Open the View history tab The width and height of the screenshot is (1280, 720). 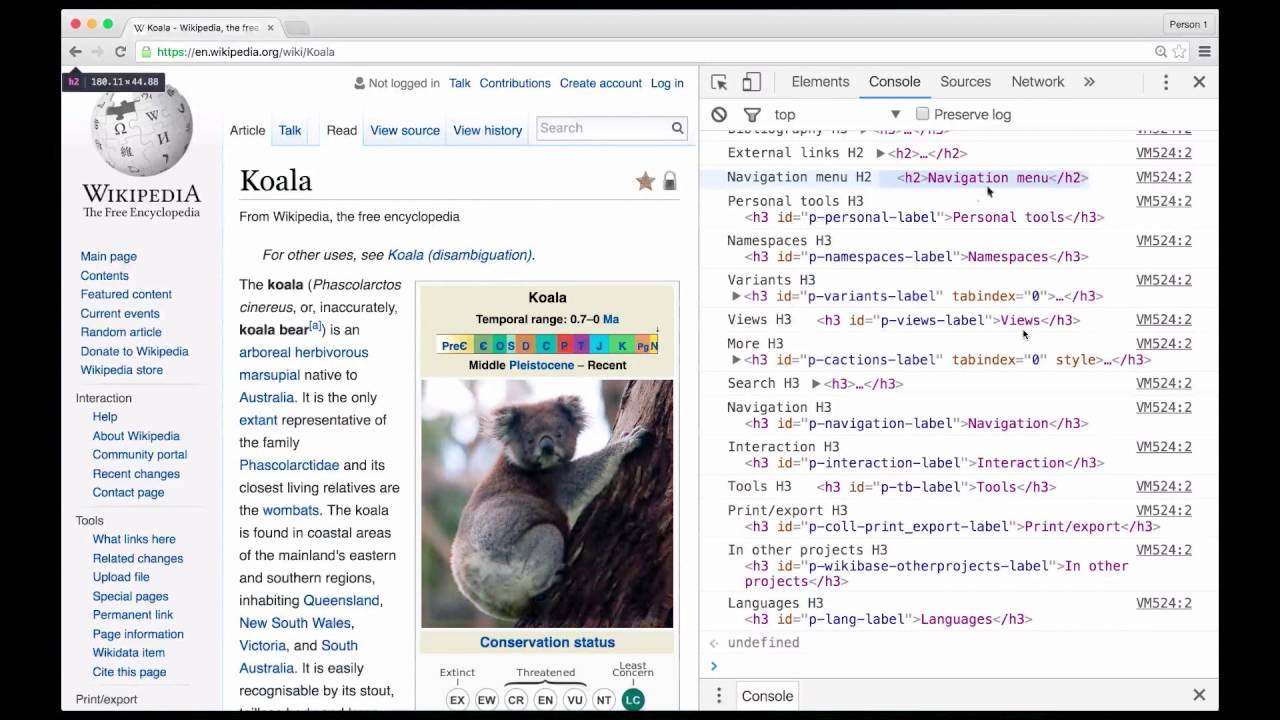click(x=487, y=130)
